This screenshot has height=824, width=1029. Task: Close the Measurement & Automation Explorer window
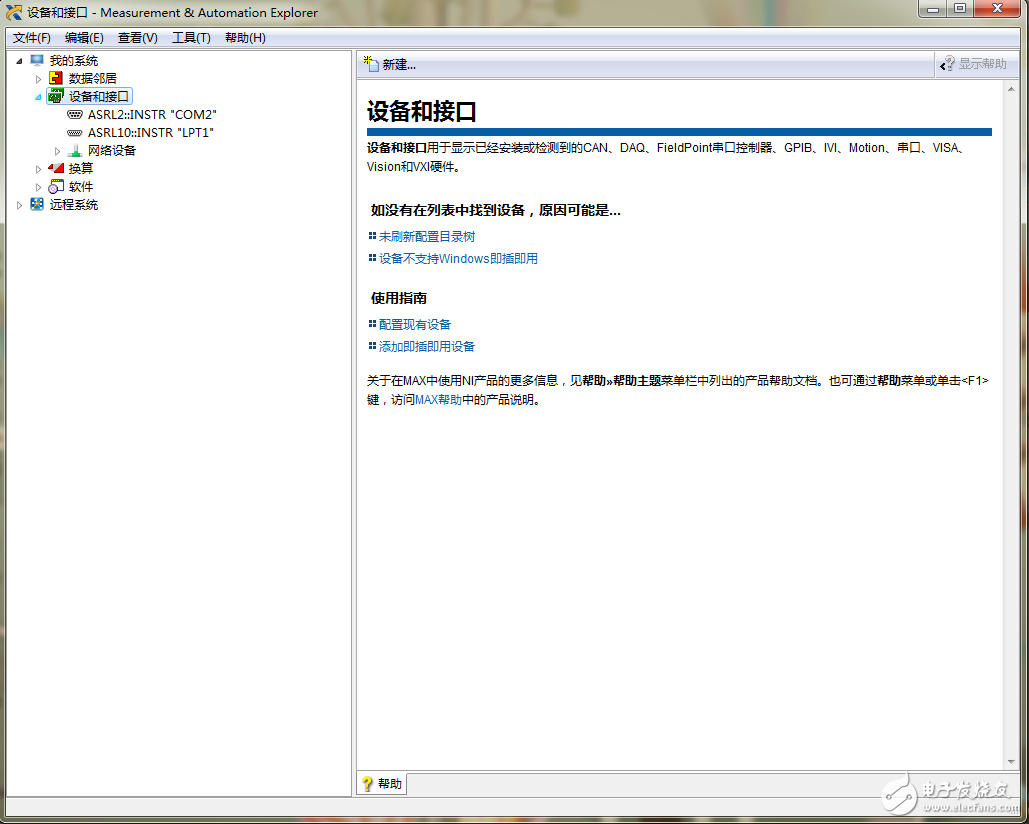(x=998, y=9)
